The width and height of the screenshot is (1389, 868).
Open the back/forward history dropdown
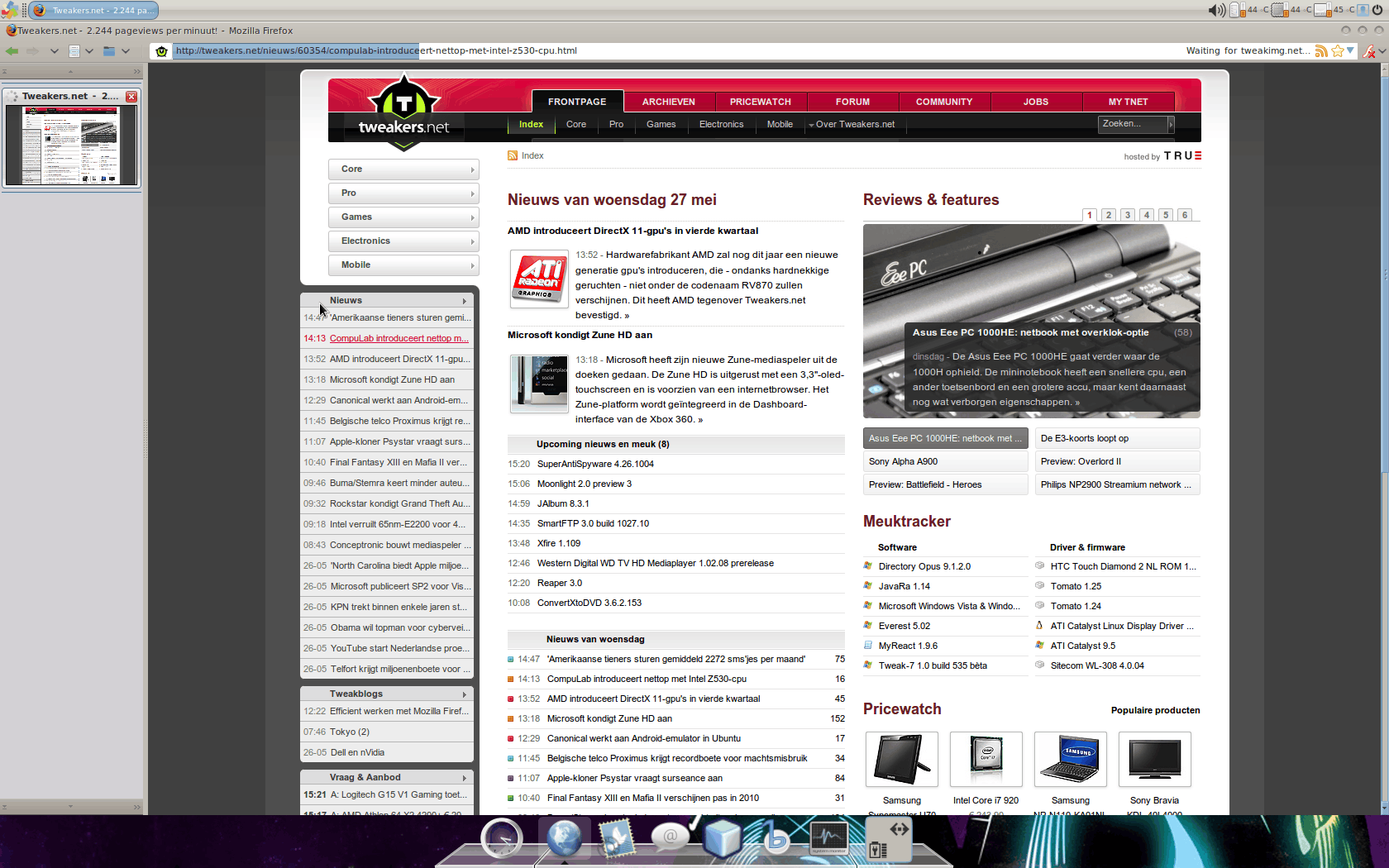[x=54, y=51]
